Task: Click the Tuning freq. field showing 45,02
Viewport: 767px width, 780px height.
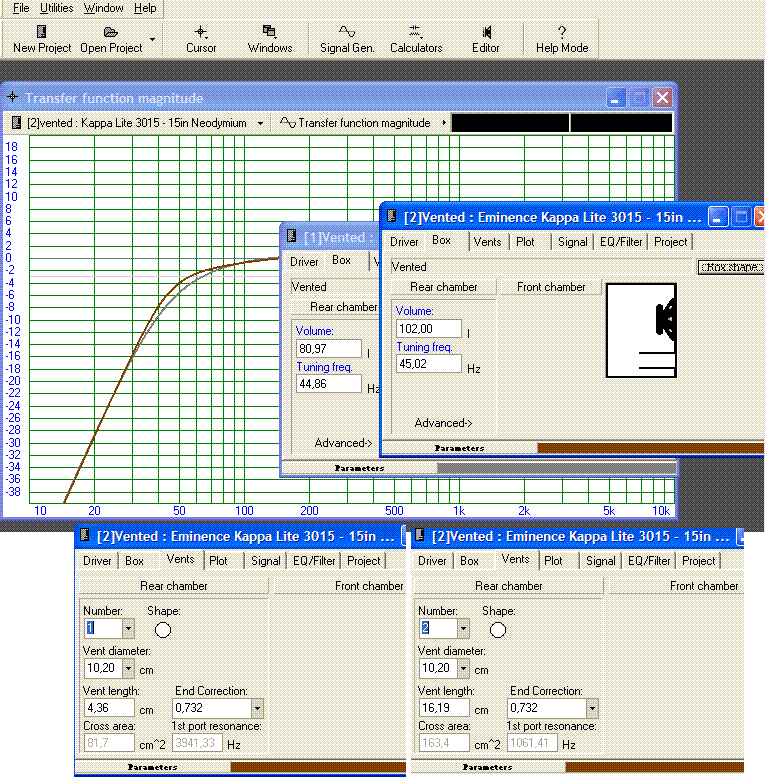Action: click(429, 364)
